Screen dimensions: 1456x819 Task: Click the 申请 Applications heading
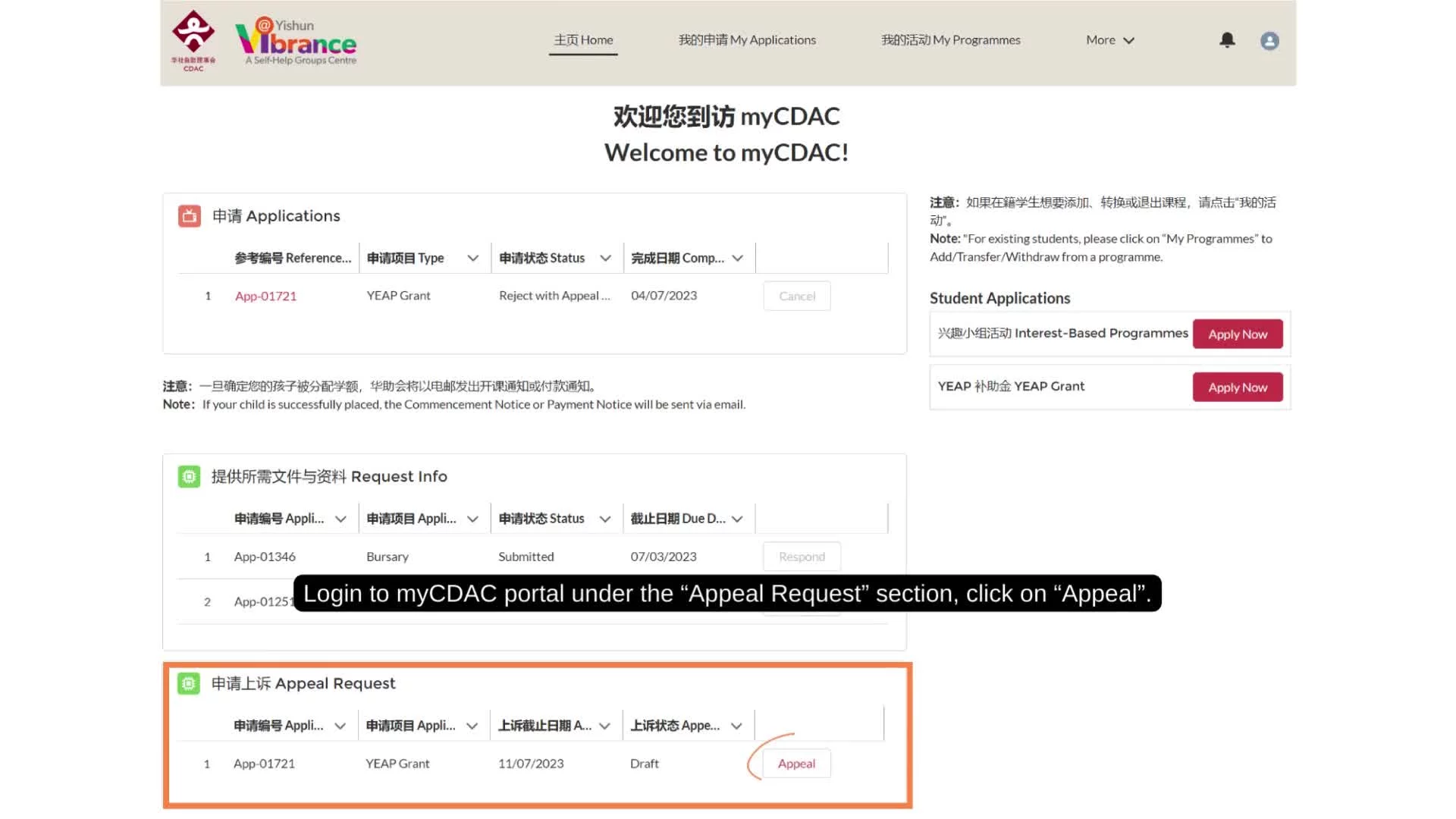[x=276, y=216]
